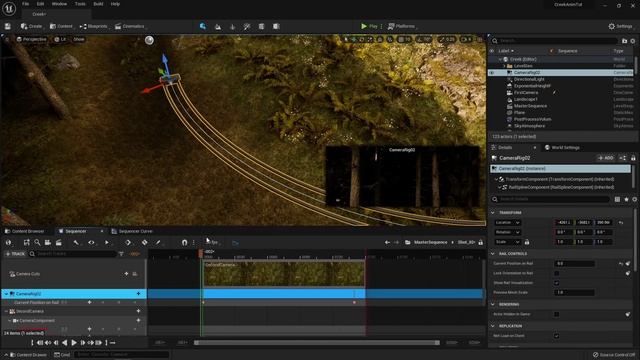The width and height of the screenshot is (640, 360).
Task: Open Sequencer playback options icon
Action: [x=107, y=242]
